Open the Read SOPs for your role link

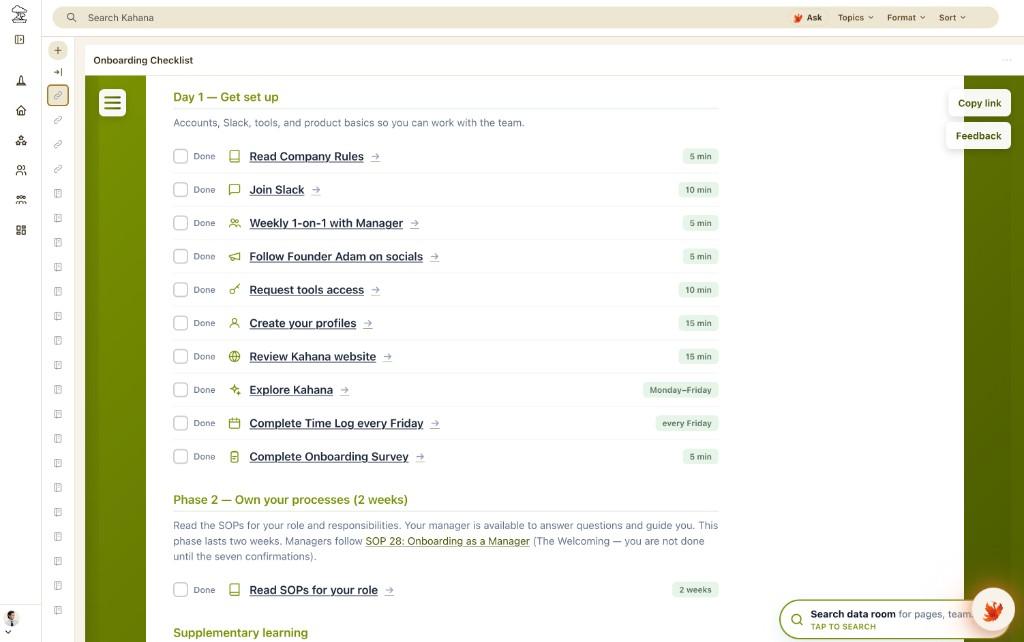313,590
